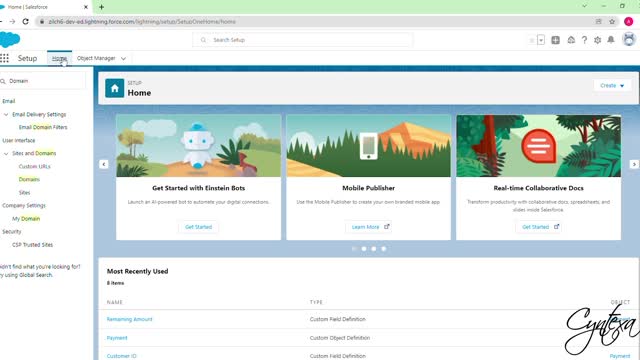Open the Chrome profile avatar
Viewport: 640px width, 360px height.
pos(629,22)
